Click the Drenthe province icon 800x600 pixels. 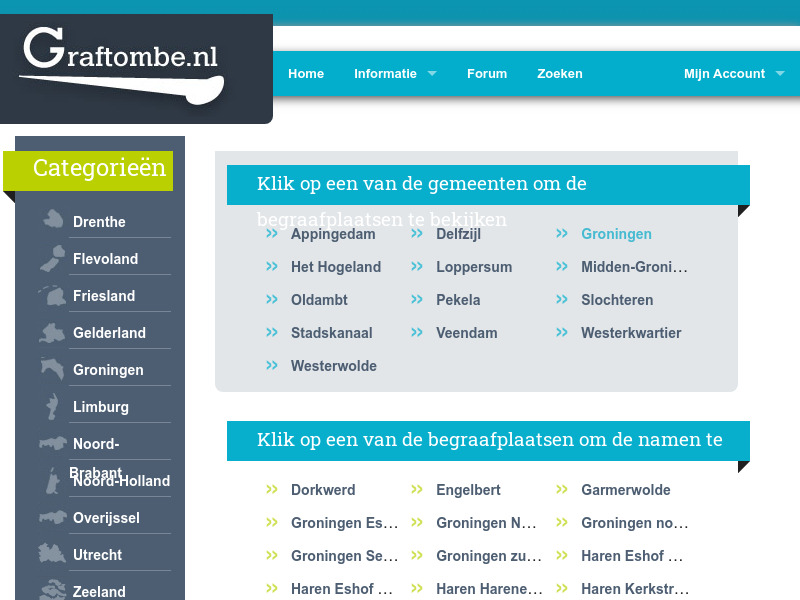click(52, 219)
